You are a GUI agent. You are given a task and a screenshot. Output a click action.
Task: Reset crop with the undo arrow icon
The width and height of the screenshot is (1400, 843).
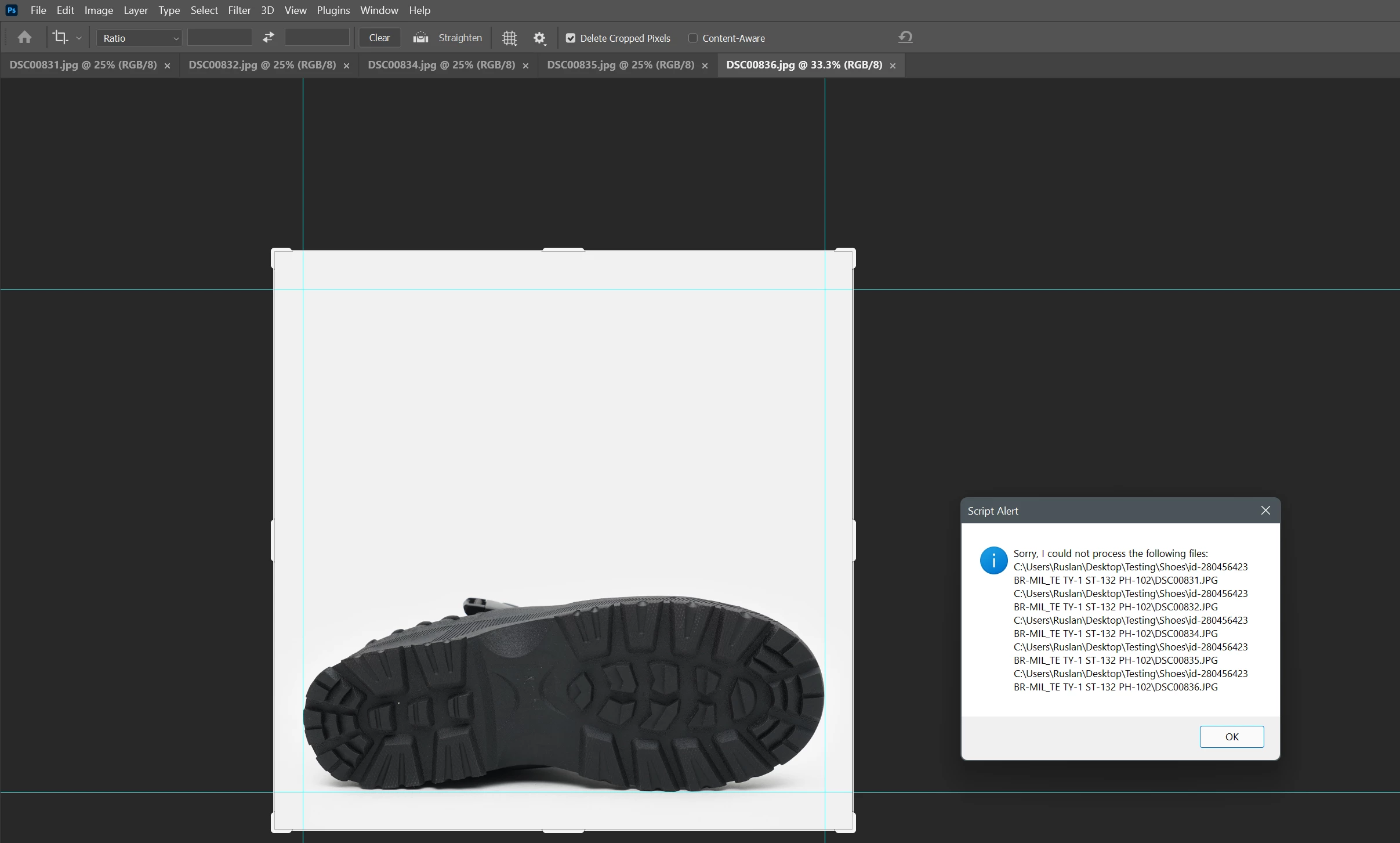pos(905,38)
